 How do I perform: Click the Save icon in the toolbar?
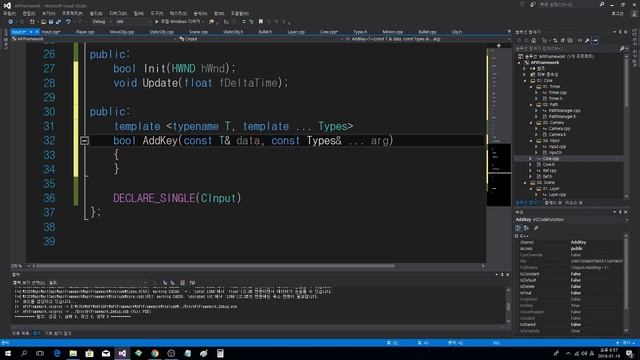tap(51, 22)
